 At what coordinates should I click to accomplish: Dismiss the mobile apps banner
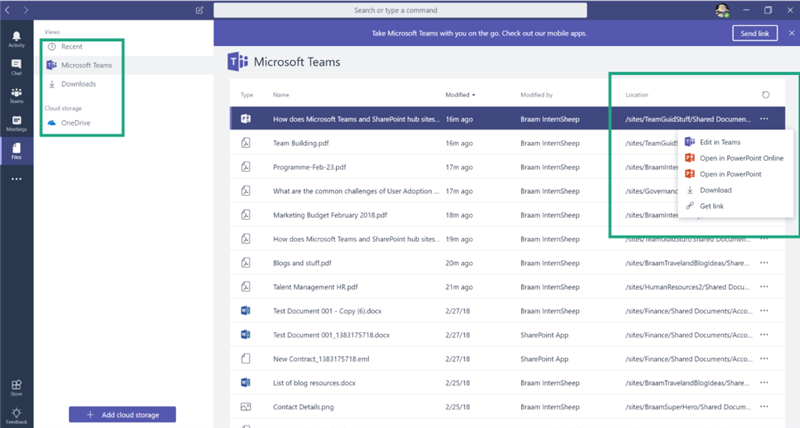(791, 33)
